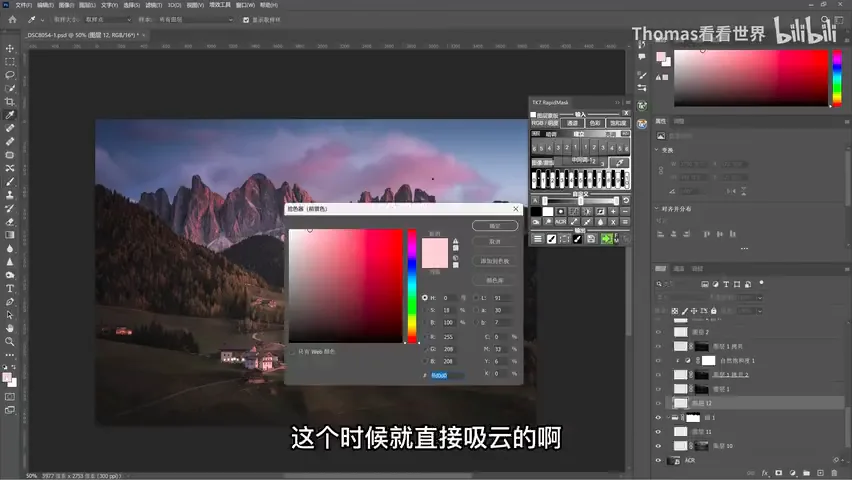Viewport: 852px width, 480px height.
Task: Open the Image menu
Action: [x=66, y=5]
